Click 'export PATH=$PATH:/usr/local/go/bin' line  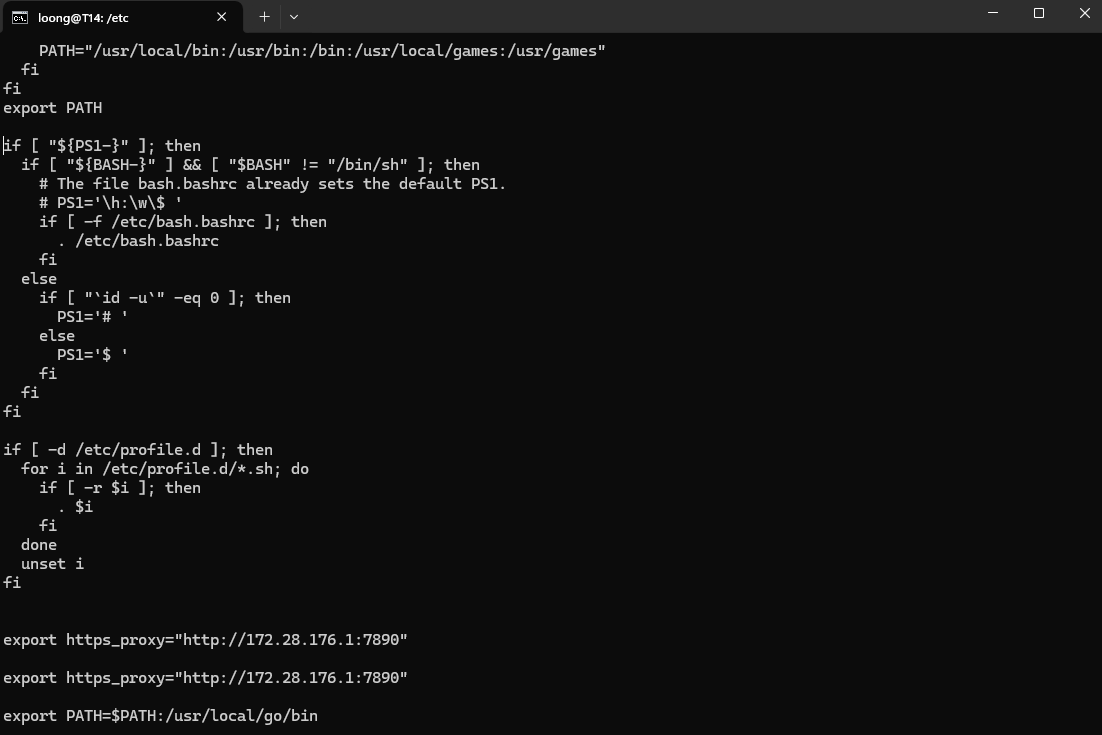coord(160,715)
